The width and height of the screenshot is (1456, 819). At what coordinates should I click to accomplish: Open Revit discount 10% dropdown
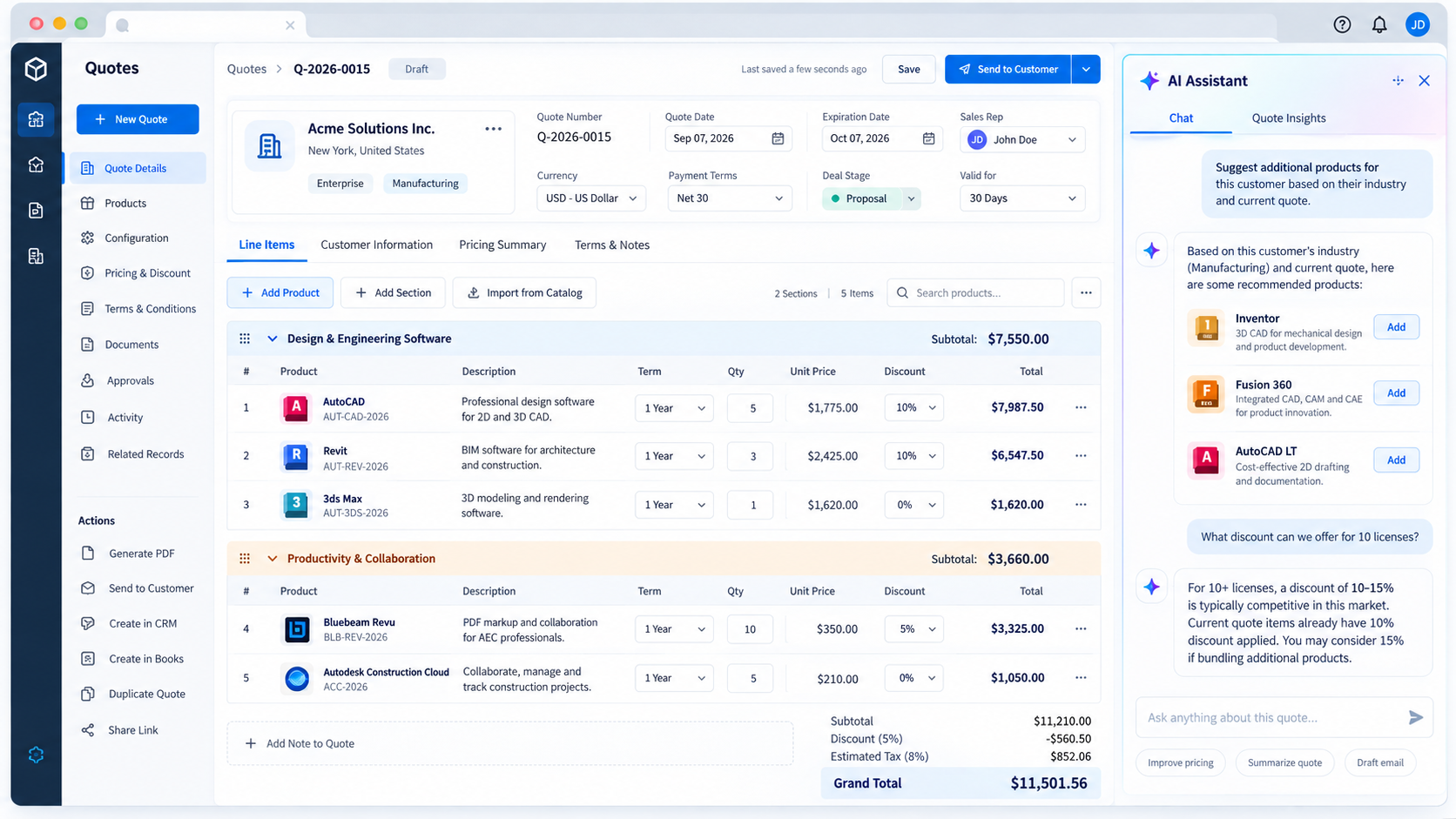click(914, 456)
